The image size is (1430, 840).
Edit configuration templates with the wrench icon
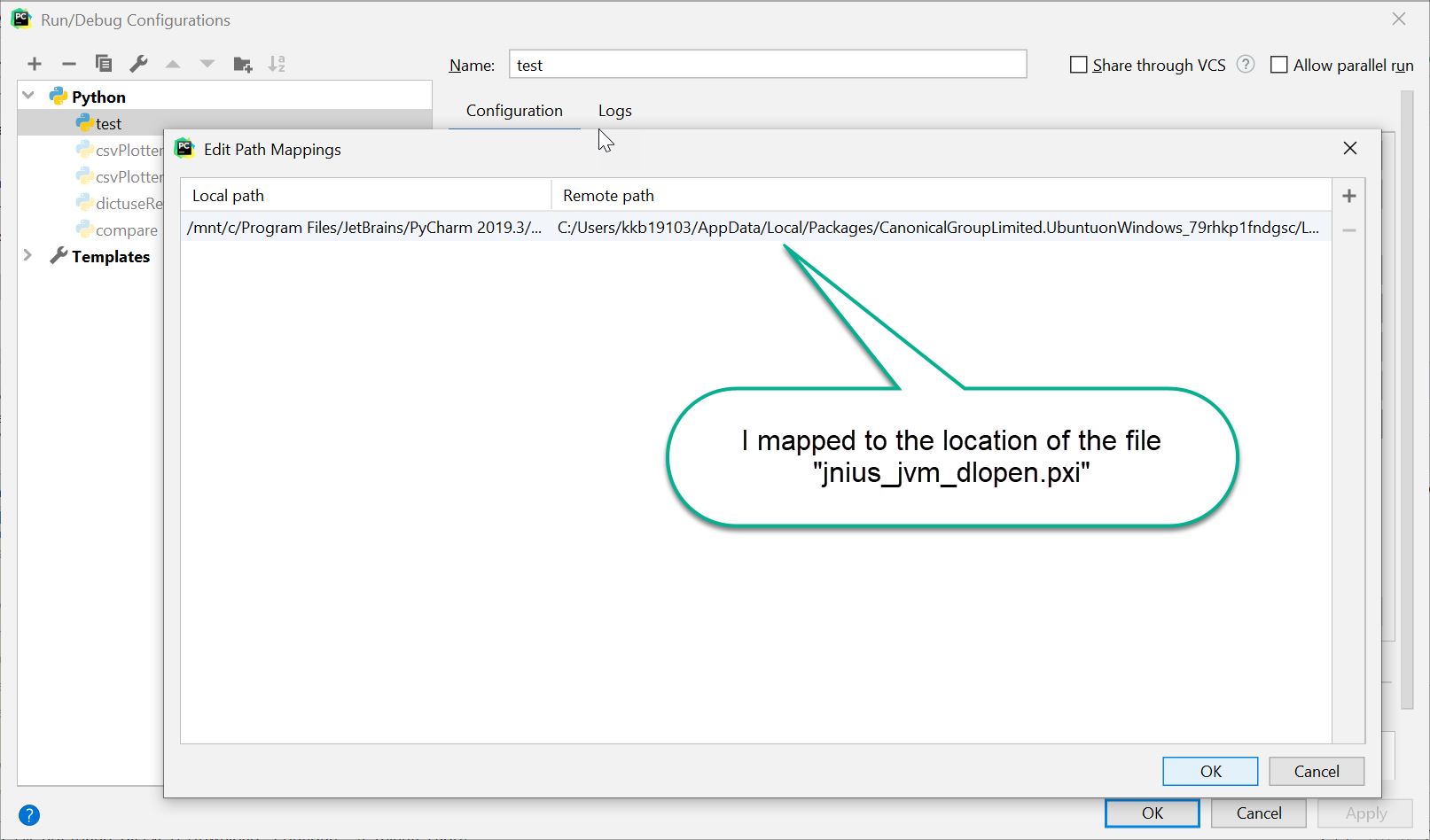138,64
